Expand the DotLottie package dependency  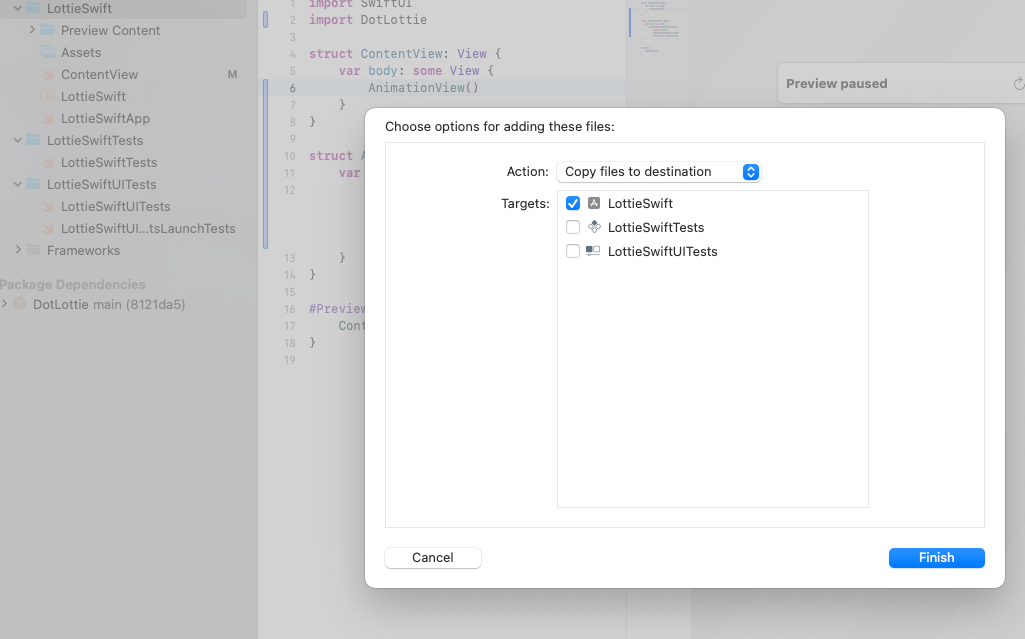5,304
